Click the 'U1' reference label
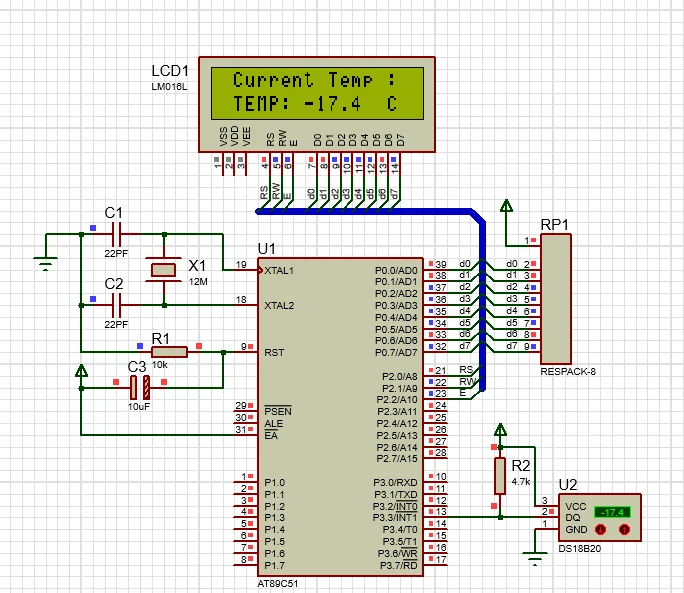The height and width of the screenshot is (593, 684). [x=266, y=249]
